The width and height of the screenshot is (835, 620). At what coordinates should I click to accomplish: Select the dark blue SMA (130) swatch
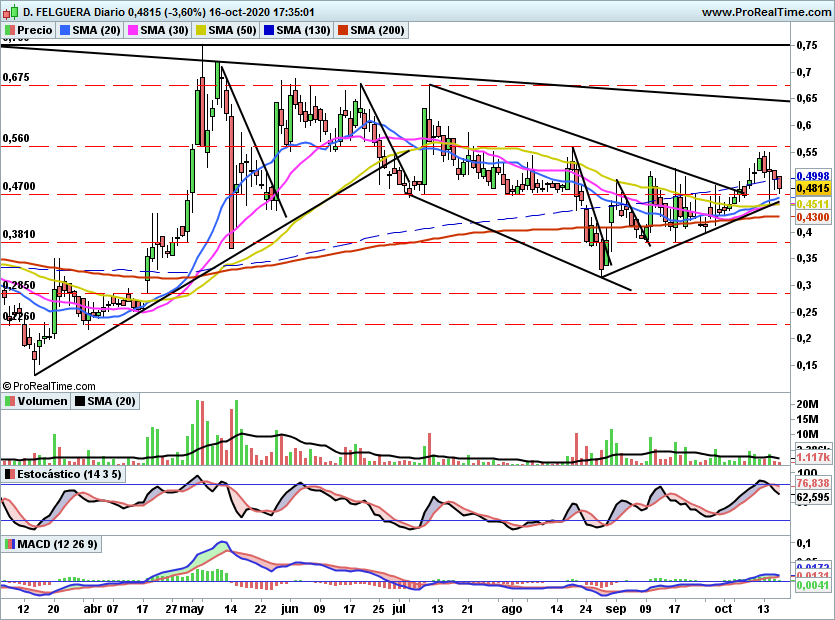pos(269,30)
